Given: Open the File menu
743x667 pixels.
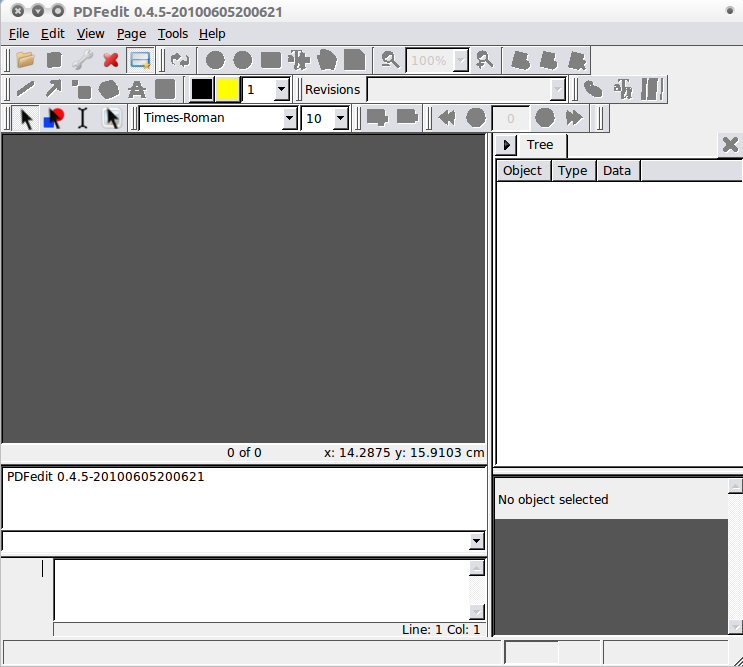Looking at the screenshot, I should 19,34.
